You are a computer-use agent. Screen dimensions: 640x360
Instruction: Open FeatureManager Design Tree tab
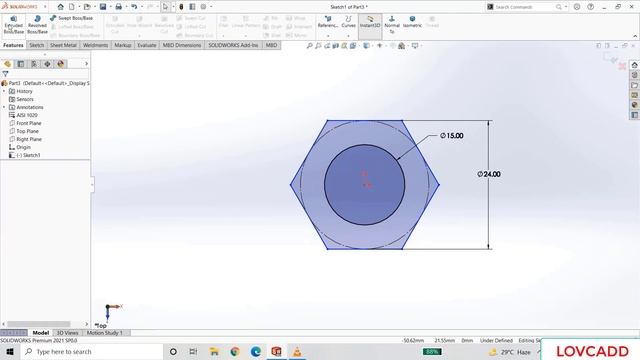(7, 64)
